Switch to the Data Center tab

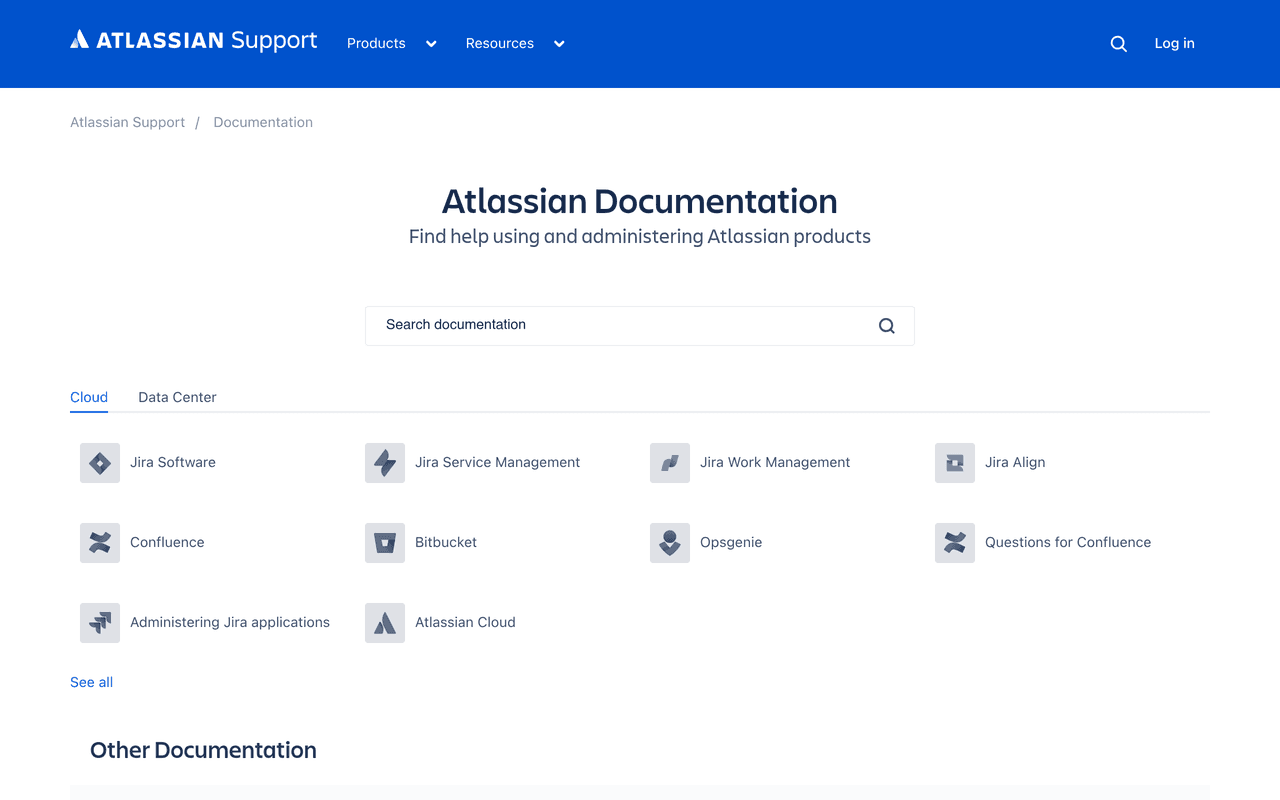[x=177, y=397]
